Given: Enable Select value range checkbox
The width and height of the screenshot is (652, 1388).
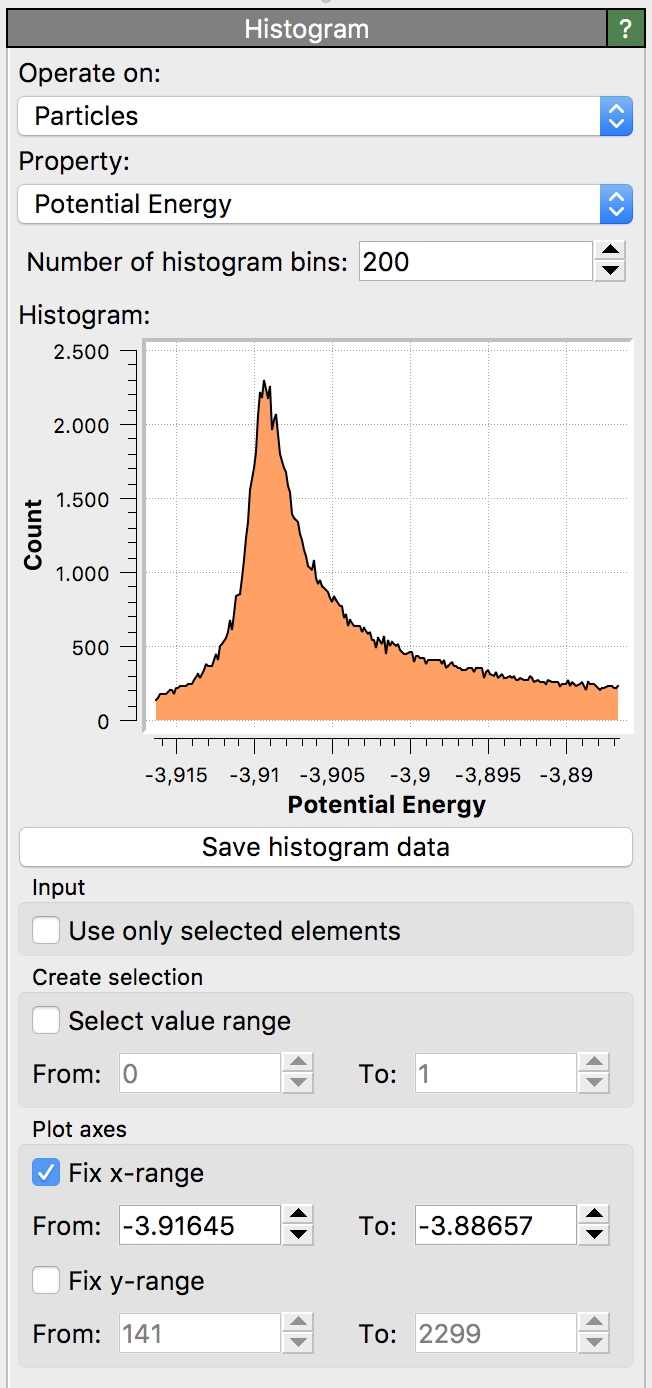Looking at the screenshot, I should point(46,1021).
